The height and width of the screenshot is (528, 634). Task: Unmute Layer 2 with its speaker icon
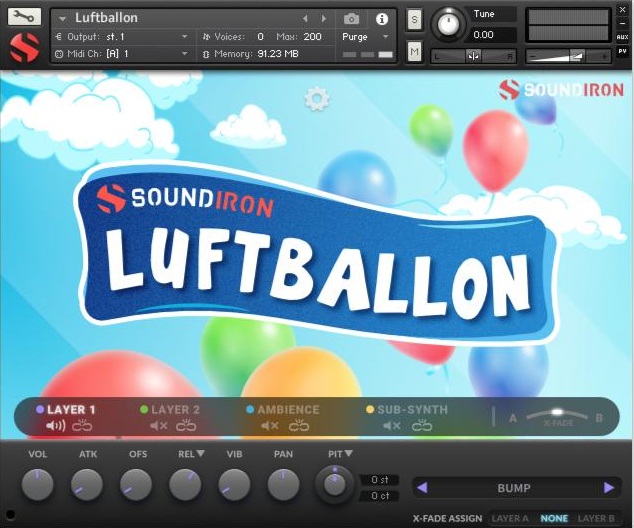click(x=158, y=426)
